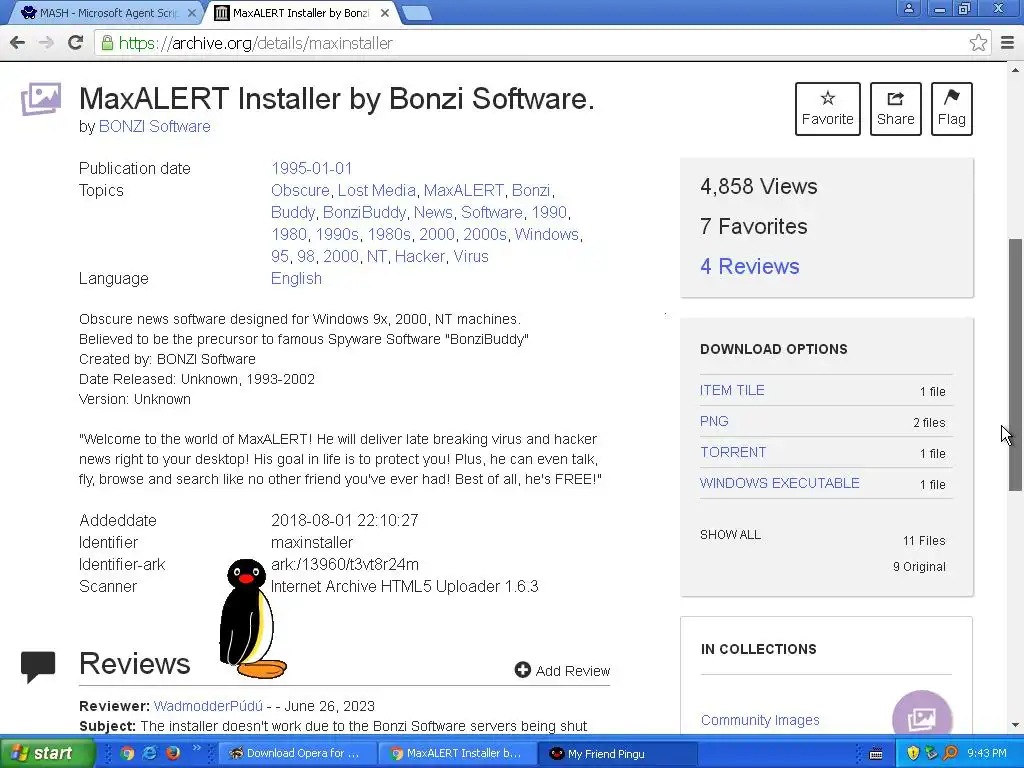Screen dimensions: 1024x768
Task: Click the scrollbar down arrow
Action: point(1015,725)
